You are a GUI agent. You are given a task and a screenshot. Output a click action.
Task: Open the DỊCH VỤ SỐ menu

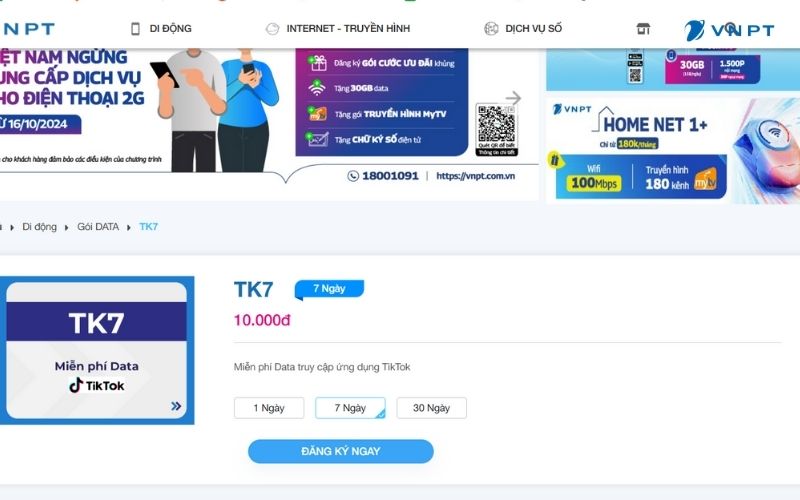[533, 29]
